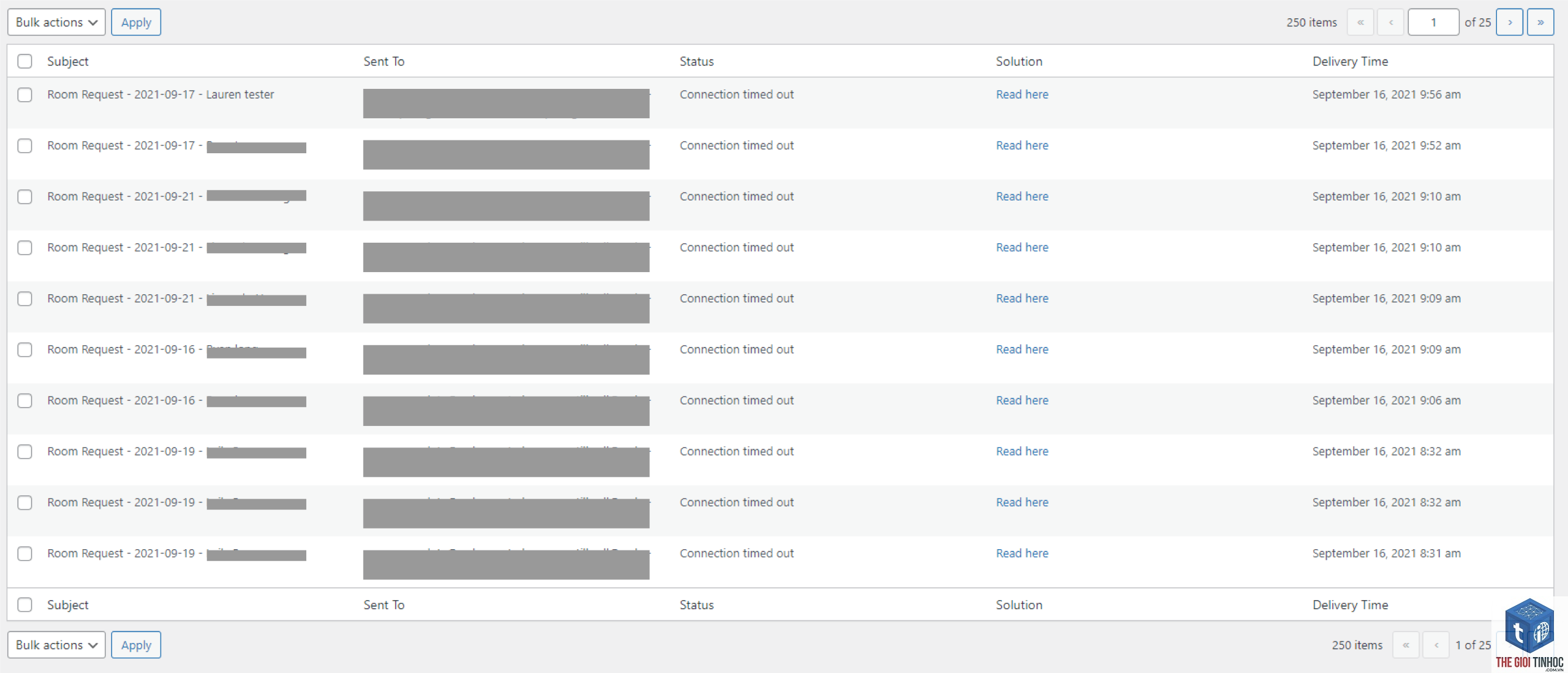Check the row delivered at 9:06 am

click(24, 401)
